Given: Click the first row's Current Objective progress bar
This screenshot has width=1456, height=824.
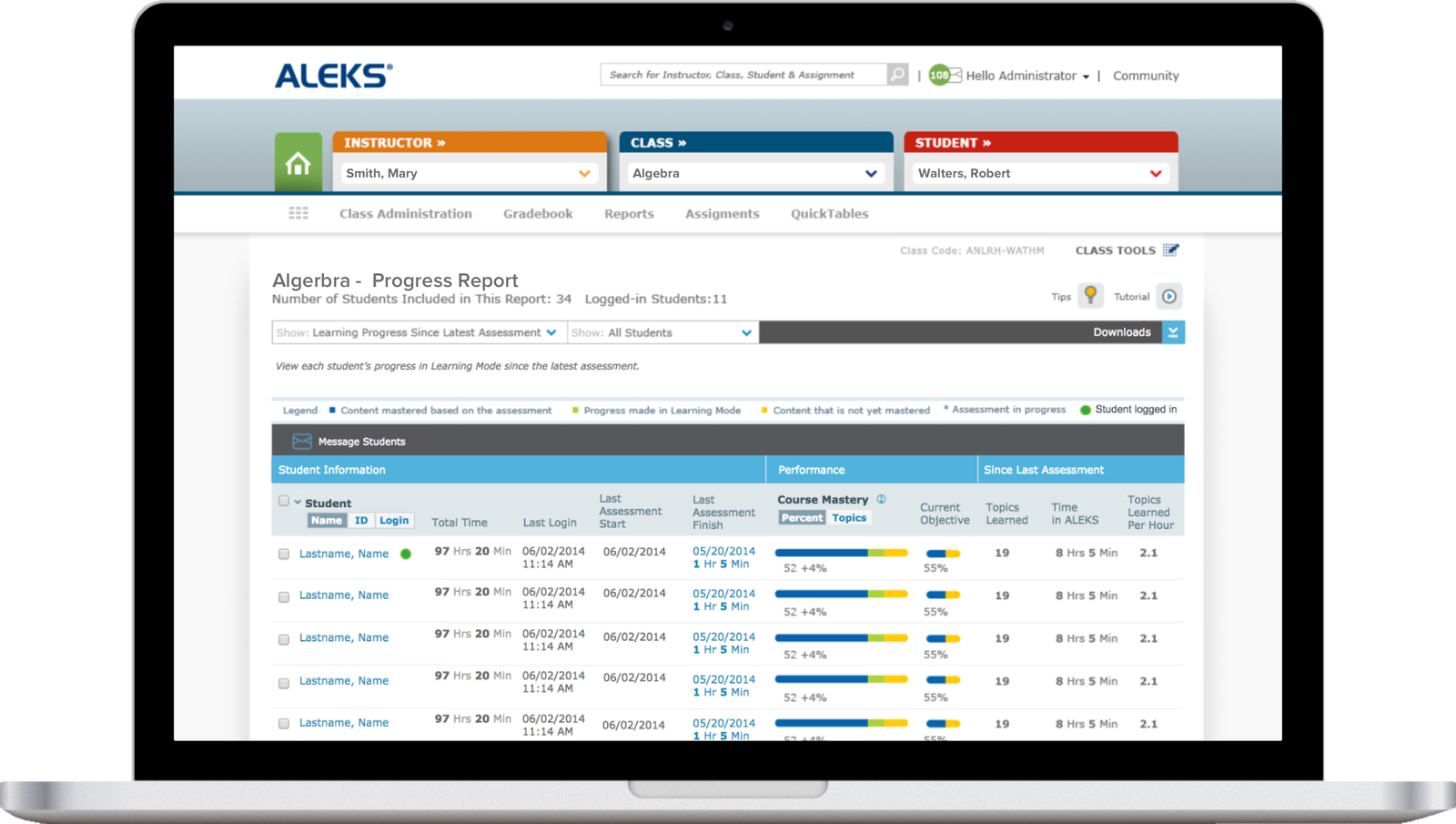Looking at the screenshot, I should (943, 554).
